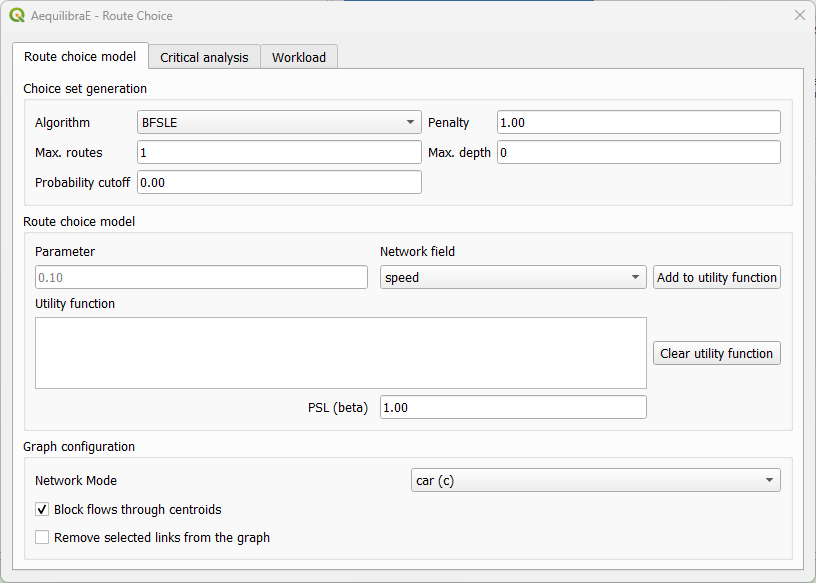The height and width of the screenshot is (583, 816).
Task: Close the Route Choice dialog window
Action: 799,16
